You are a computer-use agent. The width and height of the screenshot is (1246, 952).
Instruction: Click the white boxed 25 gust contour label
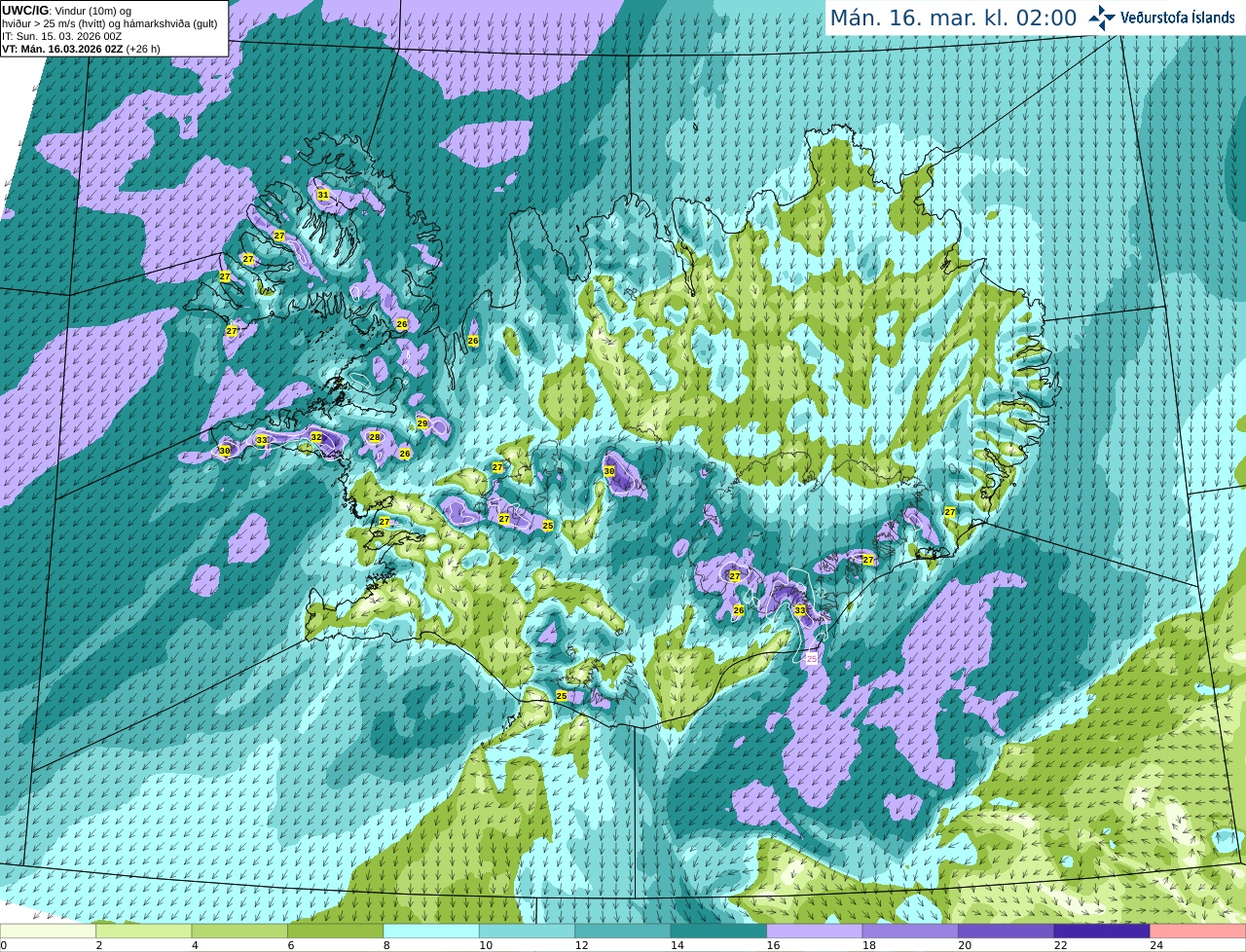pos(812,659)
